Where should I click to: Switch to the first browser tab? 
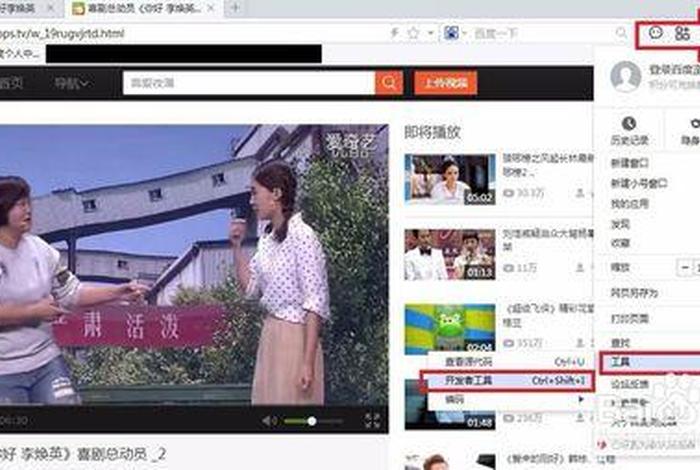click(27, 8)
